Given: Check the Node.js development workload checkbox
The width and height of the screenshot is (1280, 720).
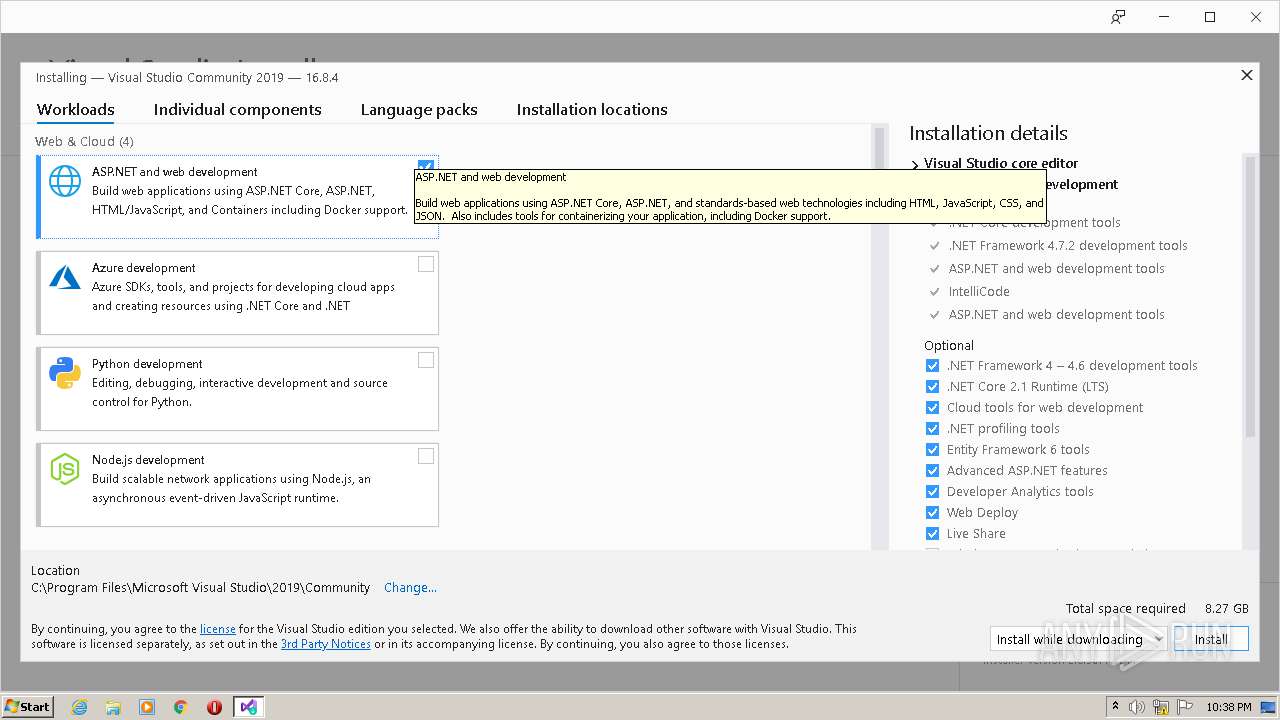Looking at the screenshot, I should pos(426,456).
